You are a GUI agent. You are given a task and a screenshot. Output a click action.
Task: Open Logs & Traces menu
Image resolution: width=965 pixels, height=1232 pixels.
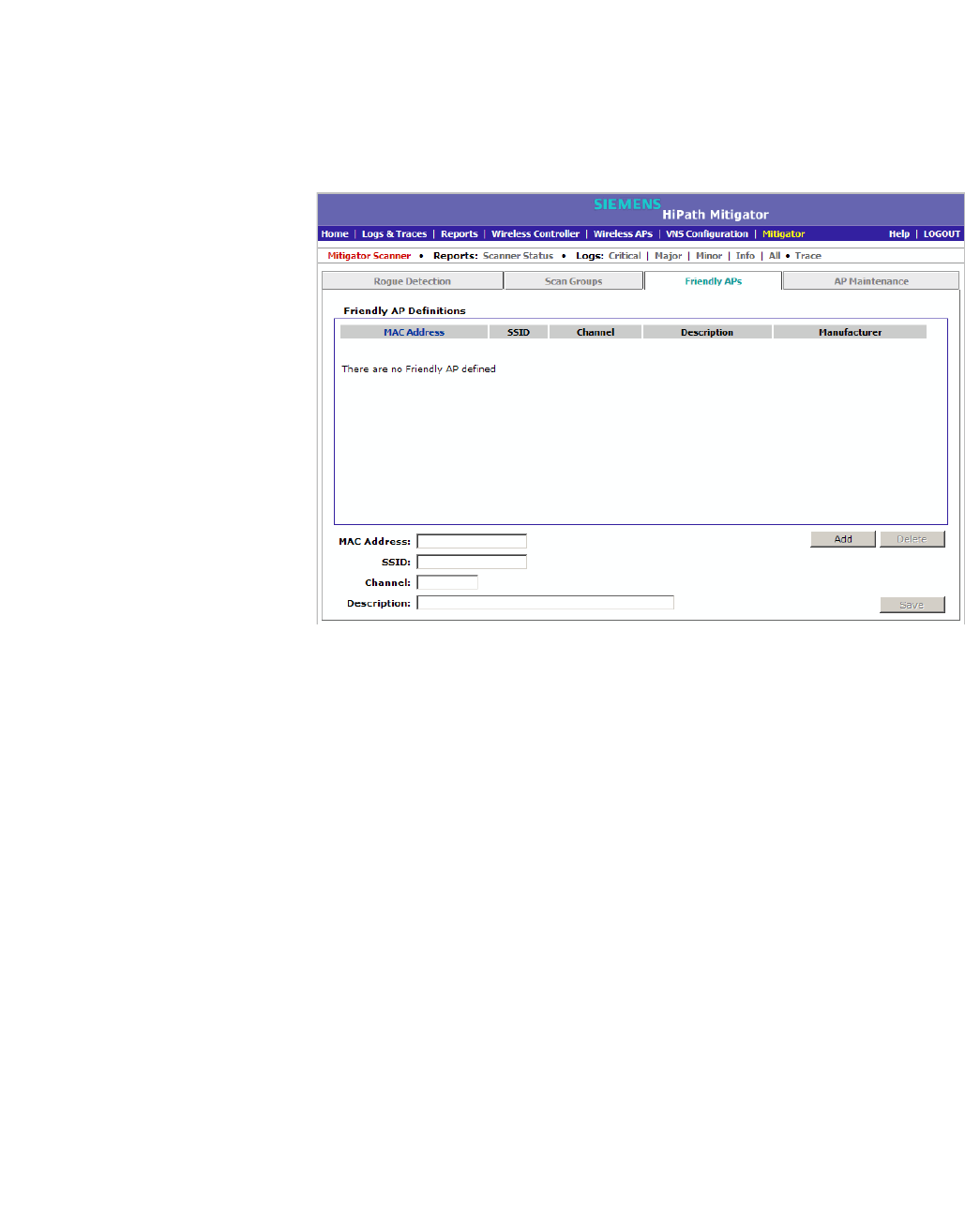394,234
